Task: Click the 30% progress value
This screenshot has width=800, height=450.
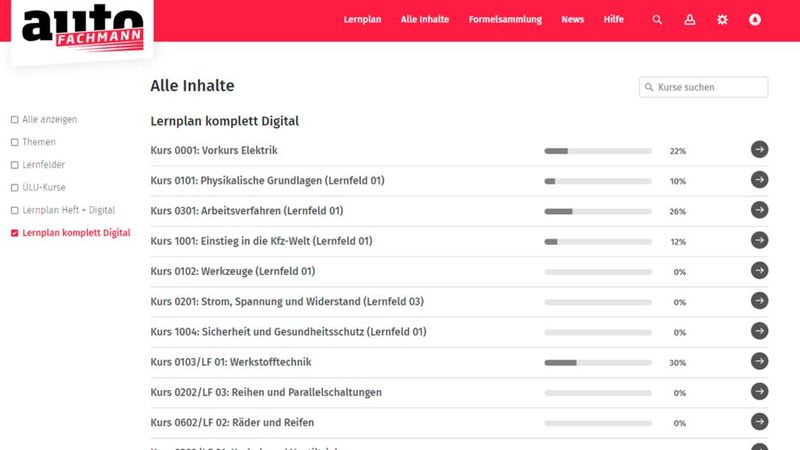Action: tap(678, 363)
